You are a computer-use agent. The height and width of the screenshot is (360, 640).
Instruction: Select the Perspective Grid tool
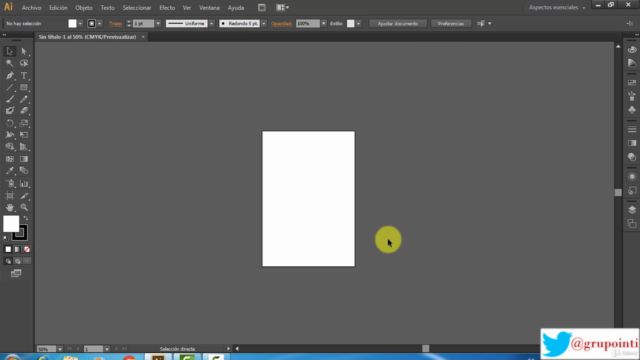24,147
